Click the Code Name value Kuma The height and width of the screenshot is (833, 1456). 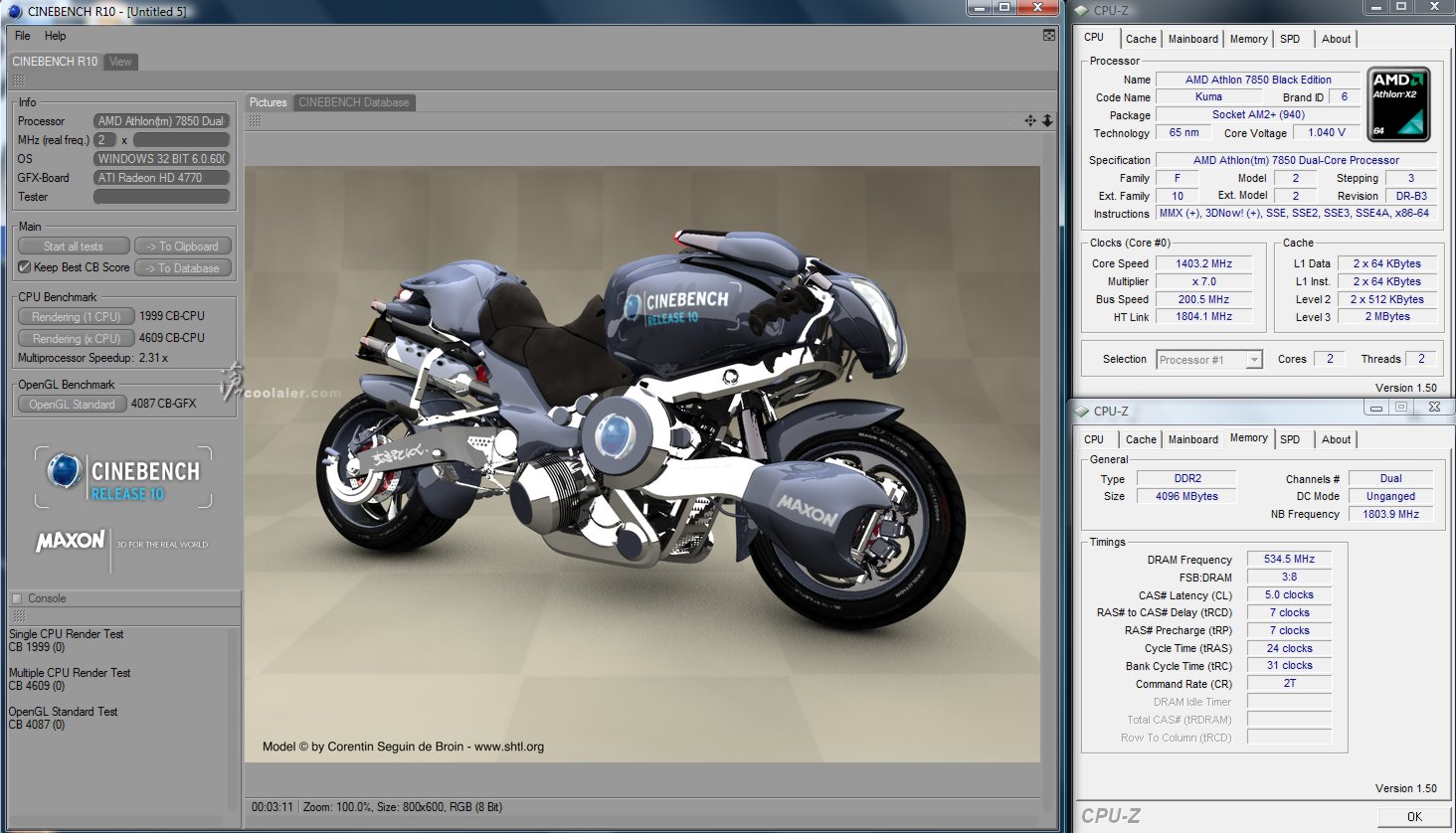(1208, 96)
